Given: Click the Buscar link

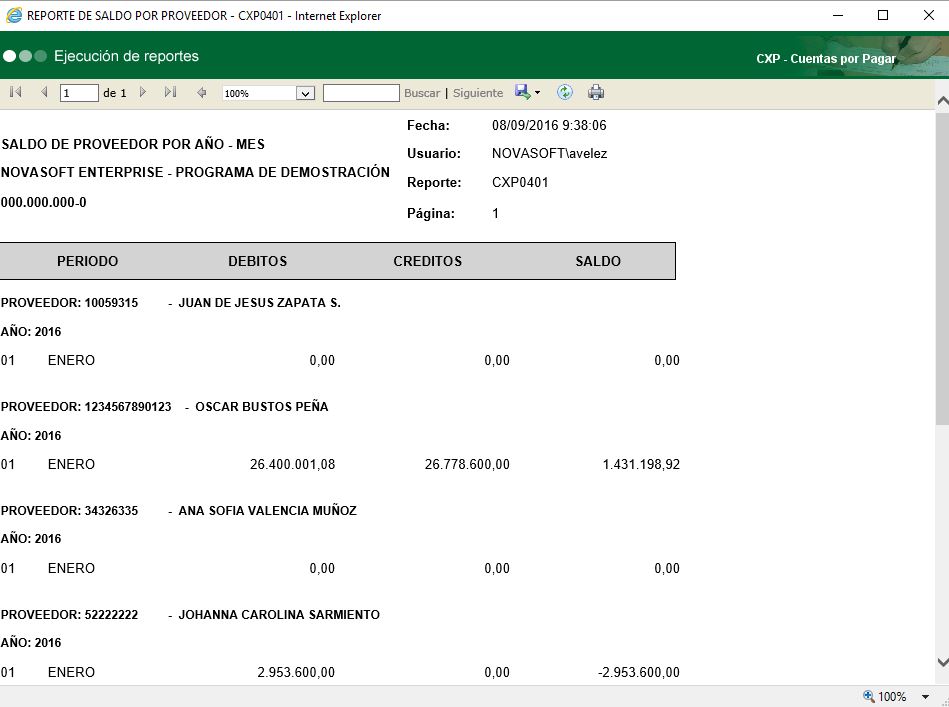Looking at the screenshot, I should tap(422, 93).
